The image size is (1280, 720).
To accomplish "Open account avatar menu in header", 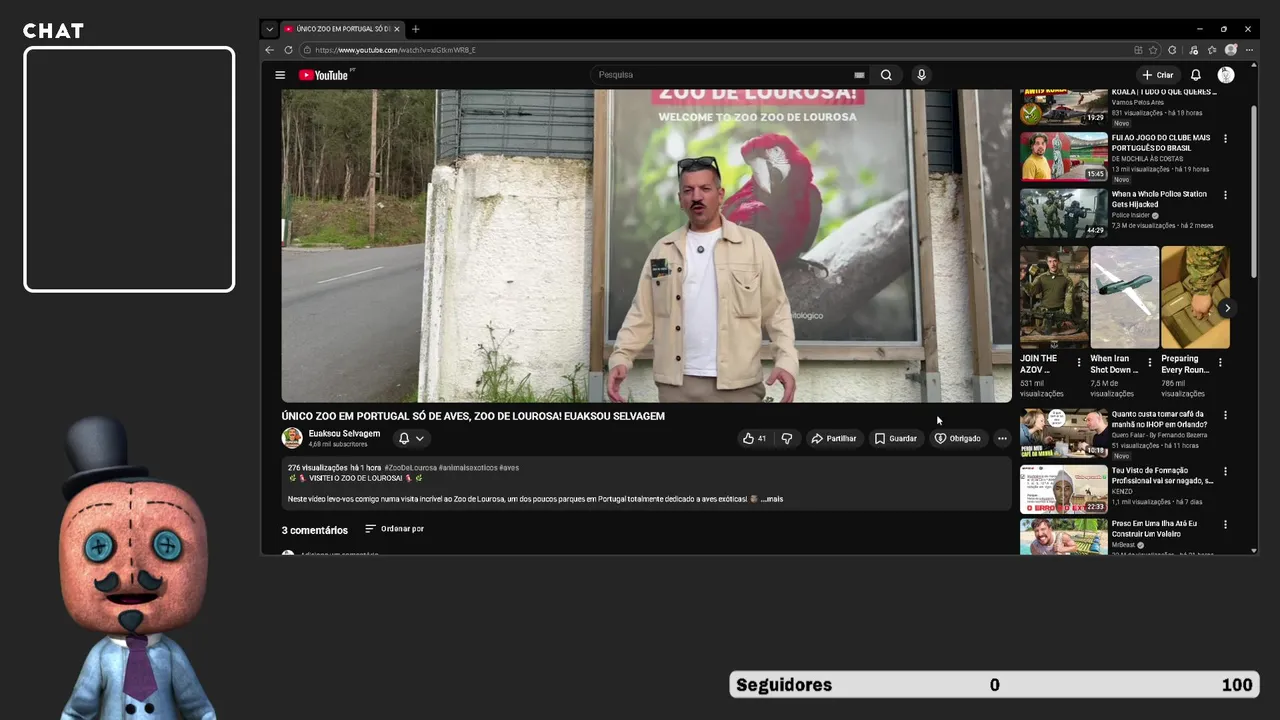I will click(x=1226, y=75).
